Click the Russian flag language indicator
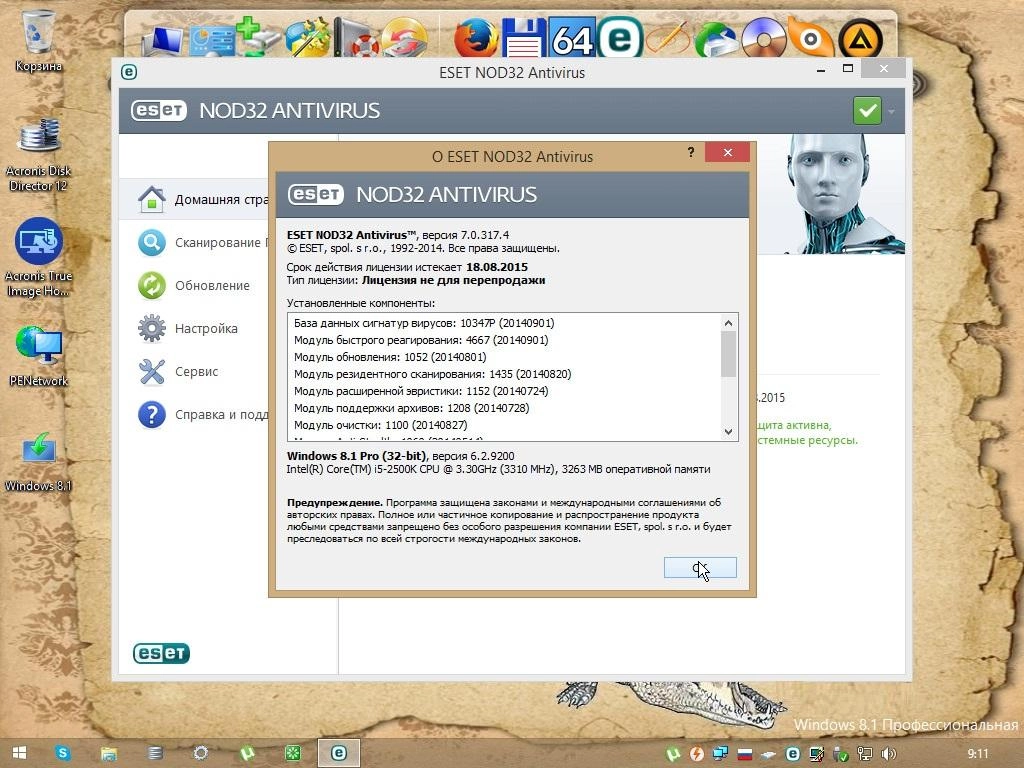The width and height of the screenshot is (1024, 768). click(744, 754)
